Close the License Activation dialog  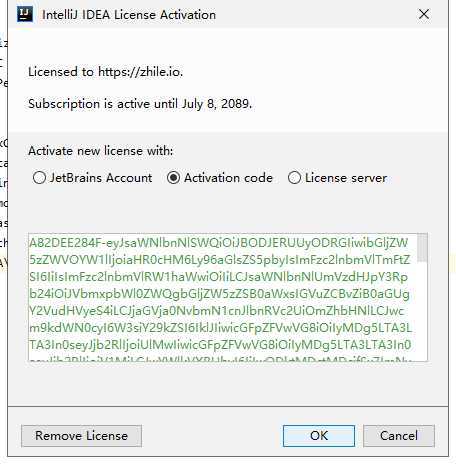[x=424, y=14]
